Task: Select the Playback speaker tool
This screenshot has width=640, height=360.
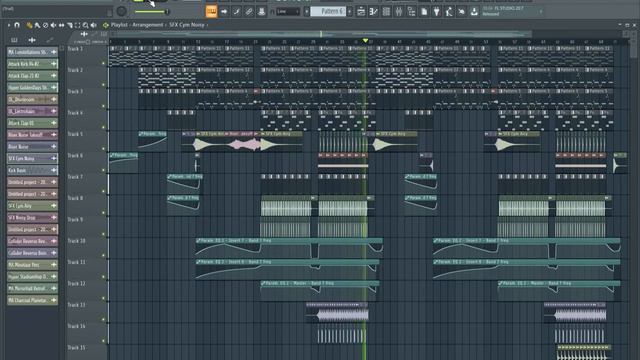Action: point(93,25)
